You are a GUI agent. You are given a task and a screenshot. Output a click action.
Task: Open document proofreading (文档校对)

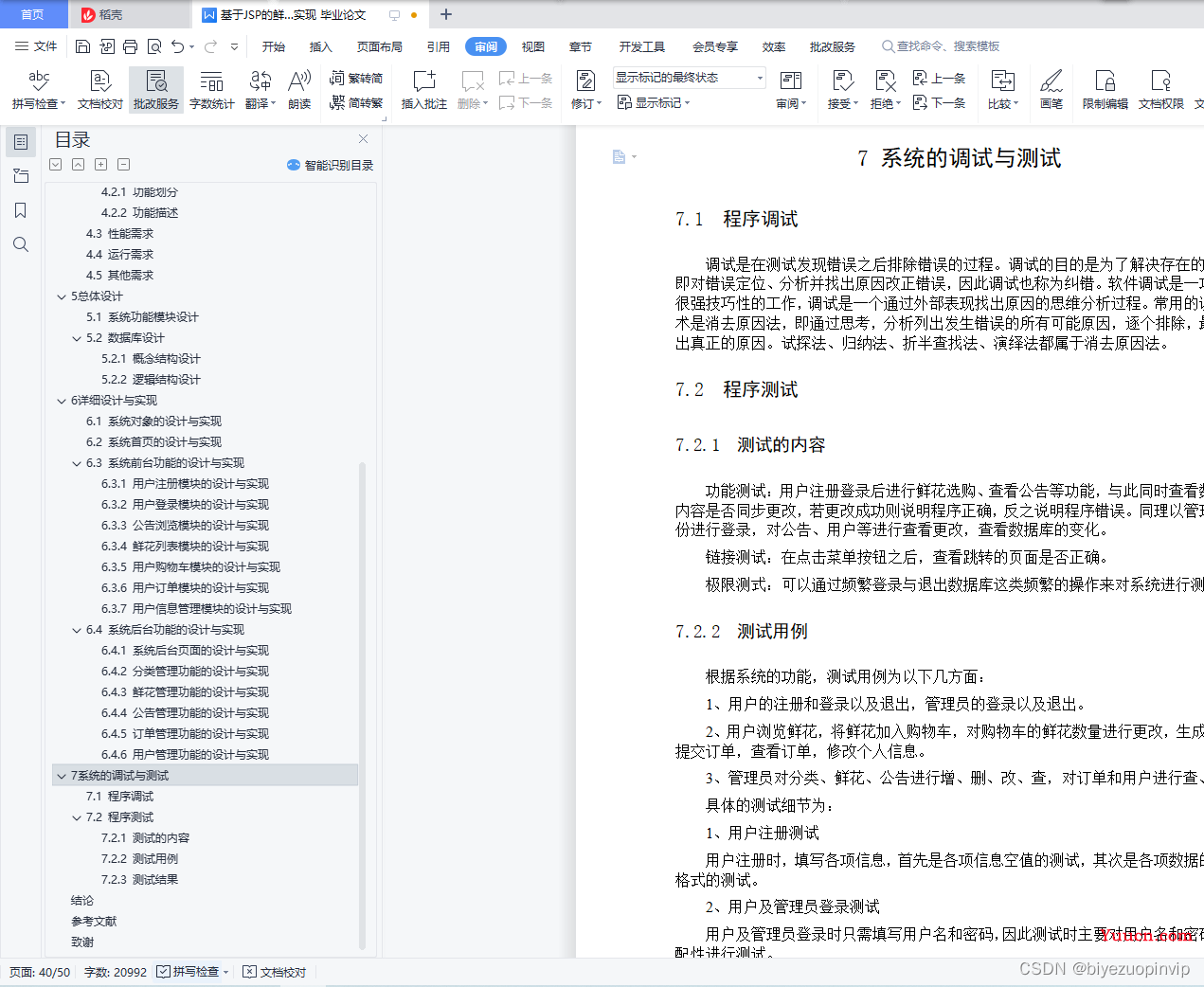(x=100, y=90)
